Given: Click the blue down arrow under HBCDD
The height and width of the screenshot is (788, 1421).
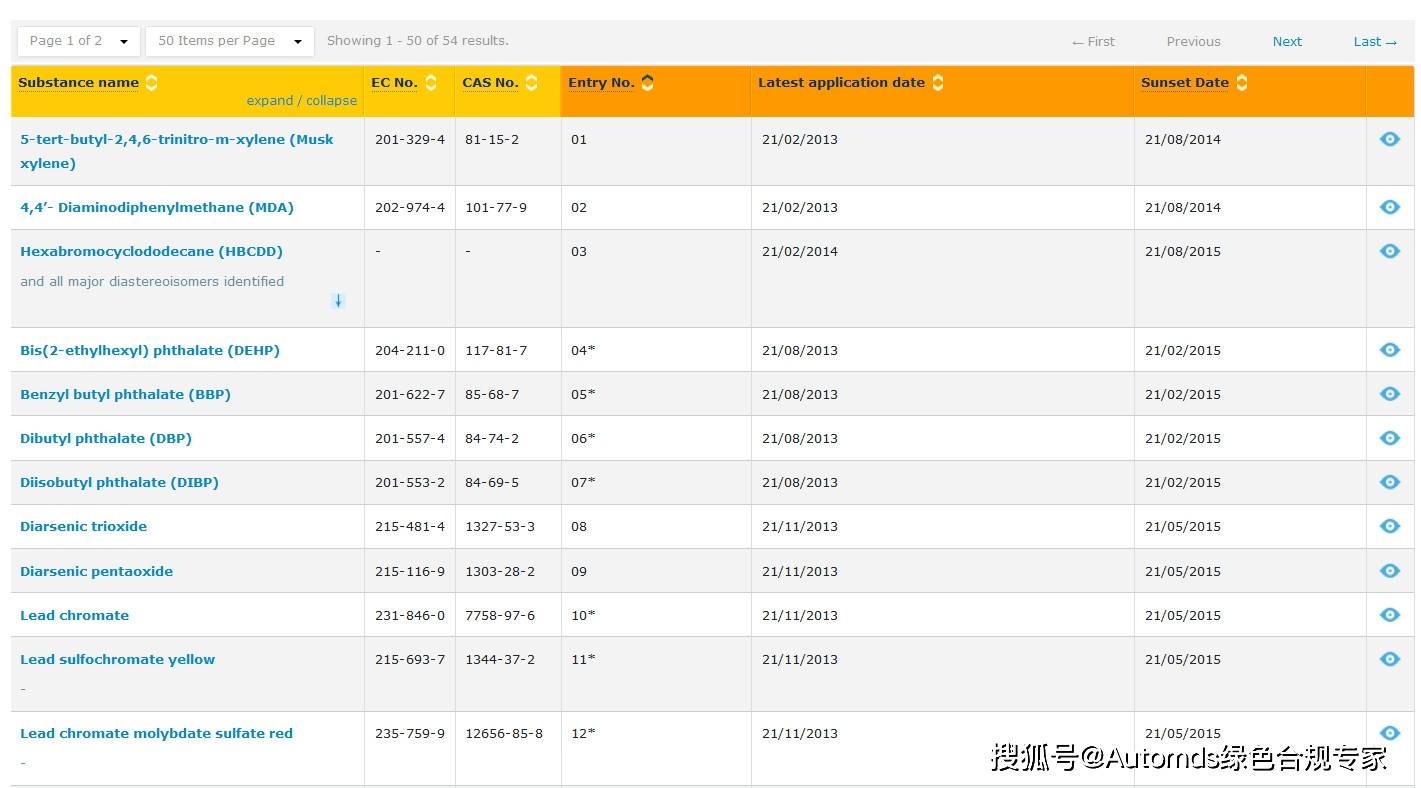Looking at the screenshot, I should click(x=338, y=300).
